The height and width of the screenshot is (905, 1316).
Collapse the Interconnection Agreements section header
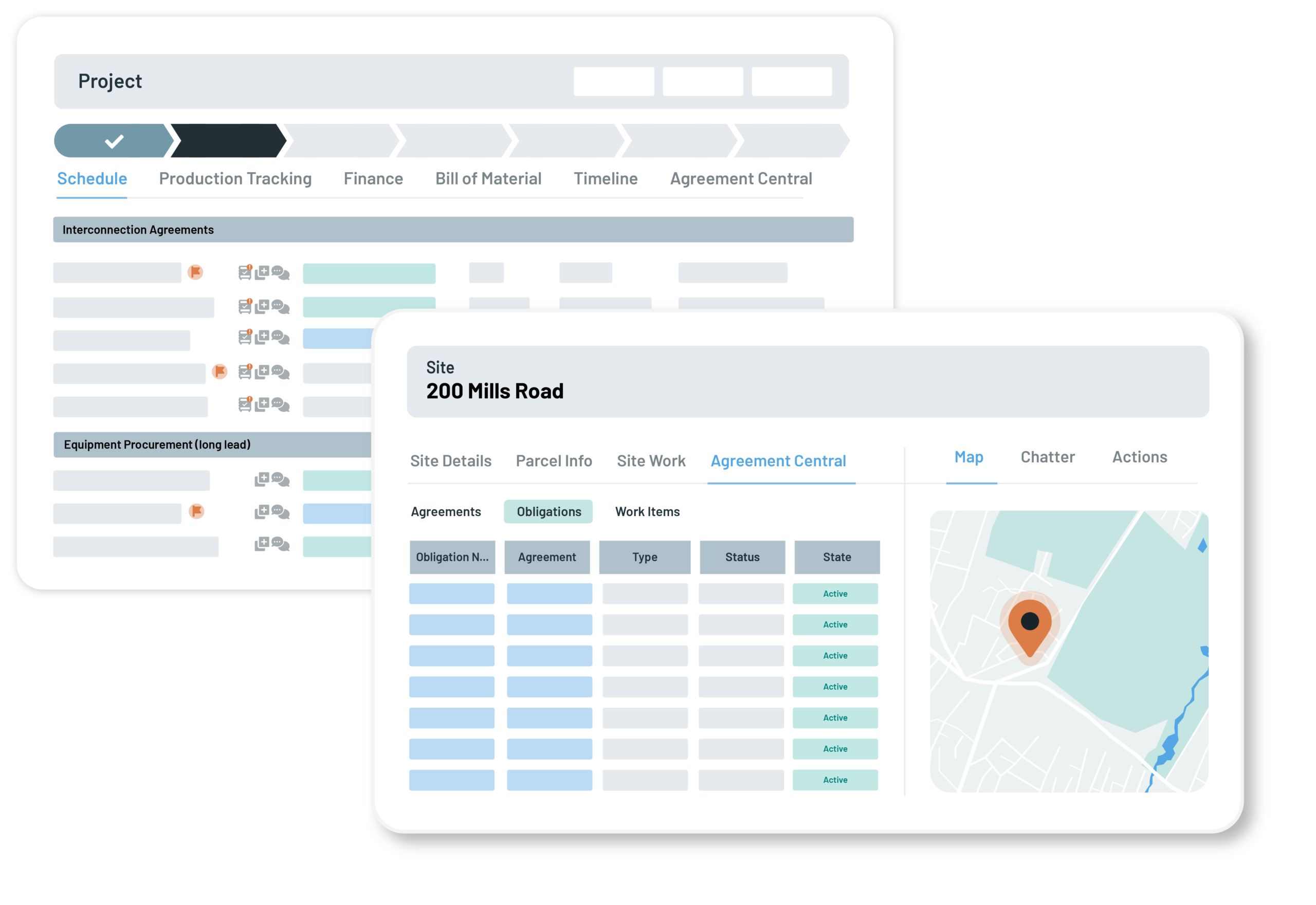pyautogui.click(x=454, y=230)
